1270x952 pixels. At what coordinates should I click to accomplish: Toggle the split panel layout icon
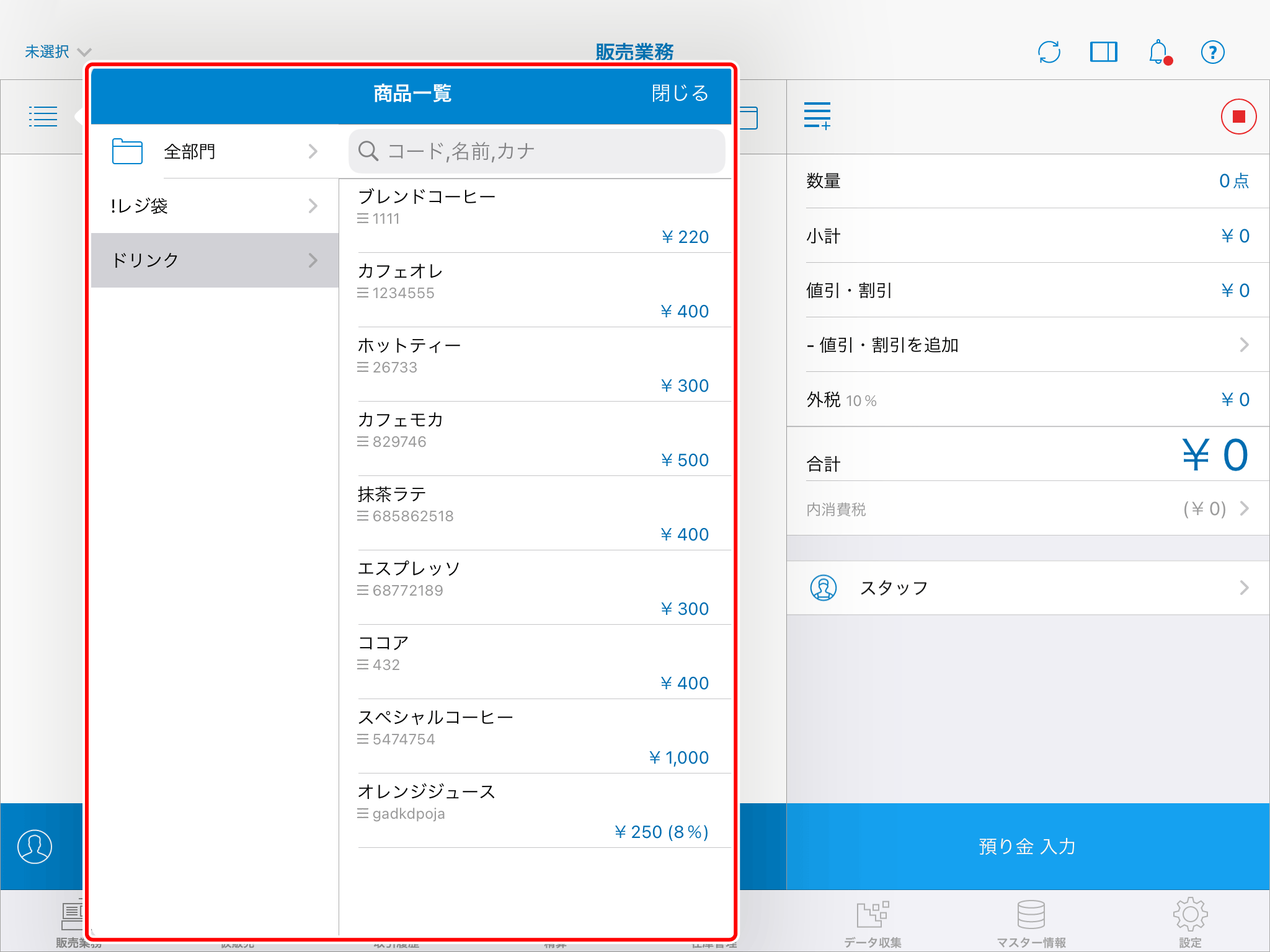click(x=1103, y=52)
